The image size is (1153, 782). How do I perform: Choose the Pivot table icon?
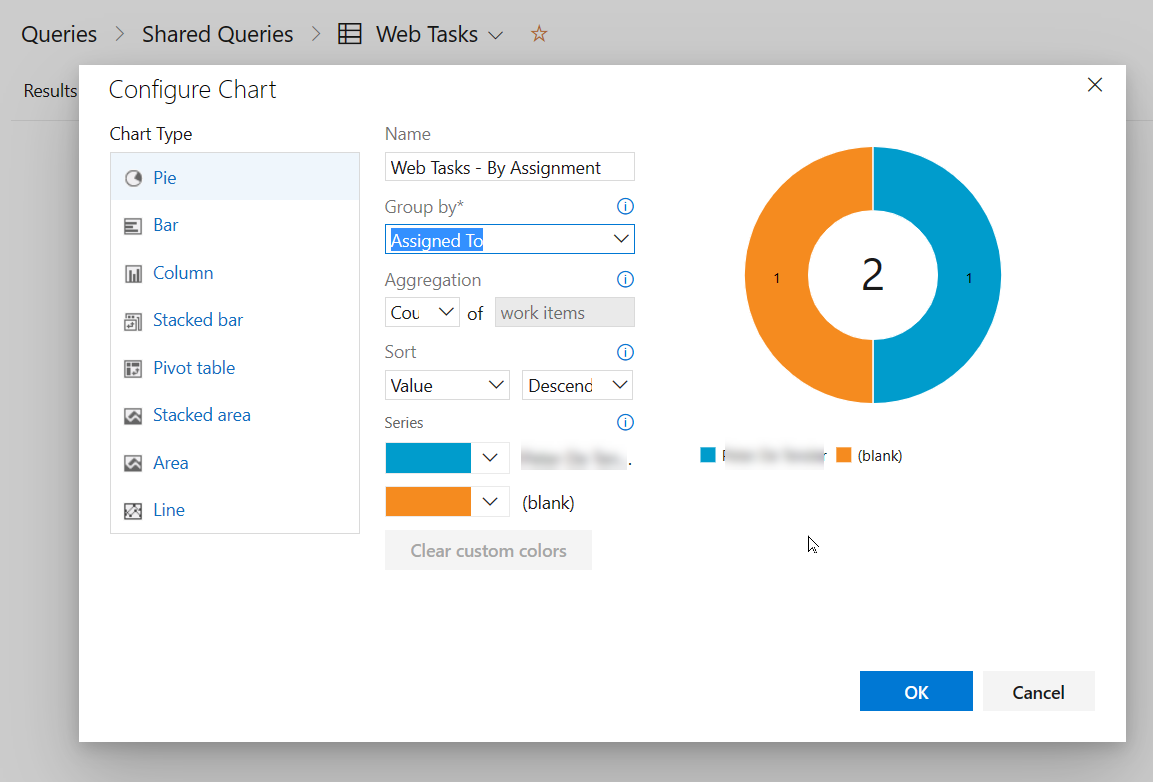133,368
